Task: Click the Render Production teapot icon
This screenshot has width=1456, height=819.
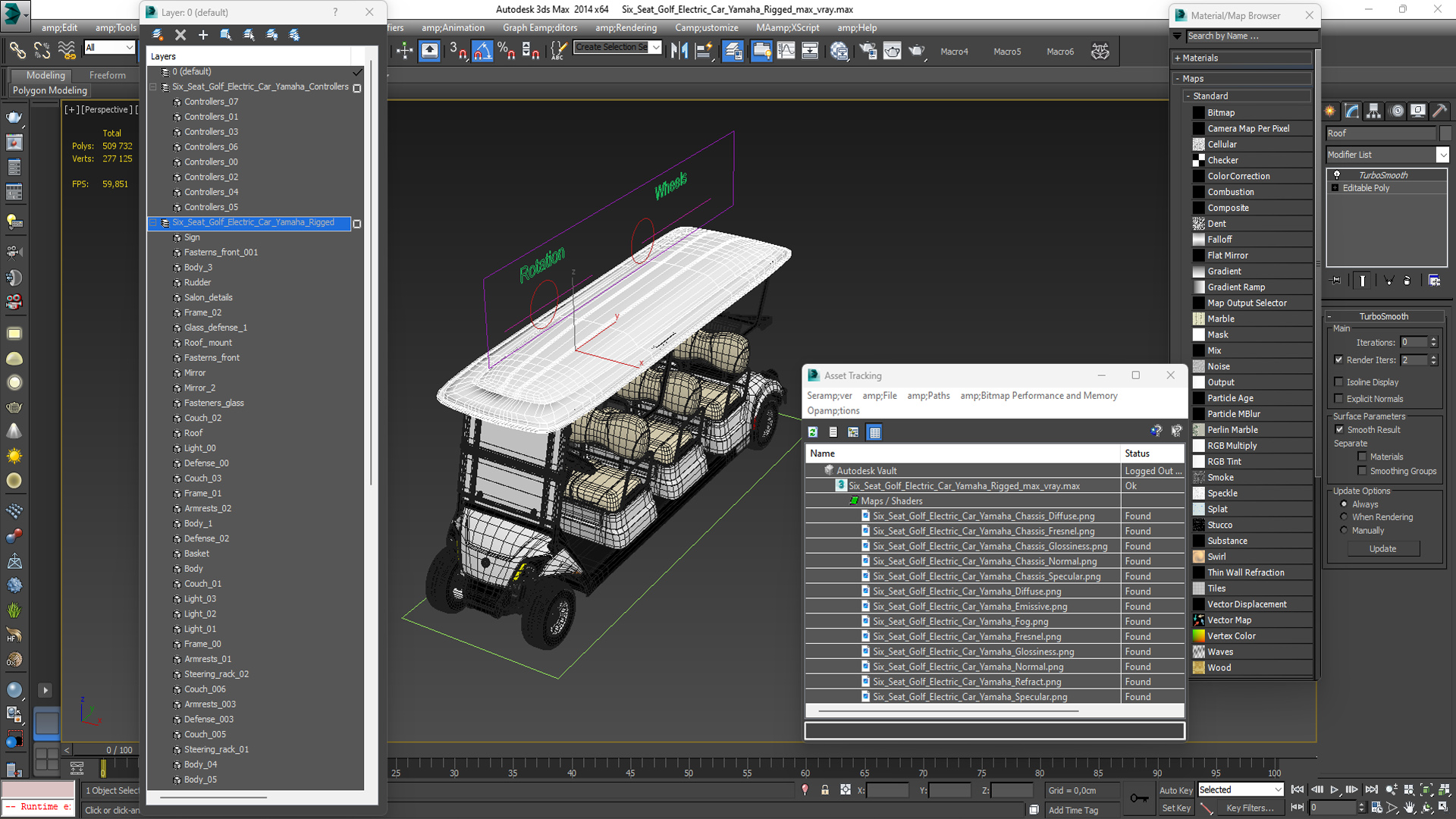Action: tap(917, 51)
